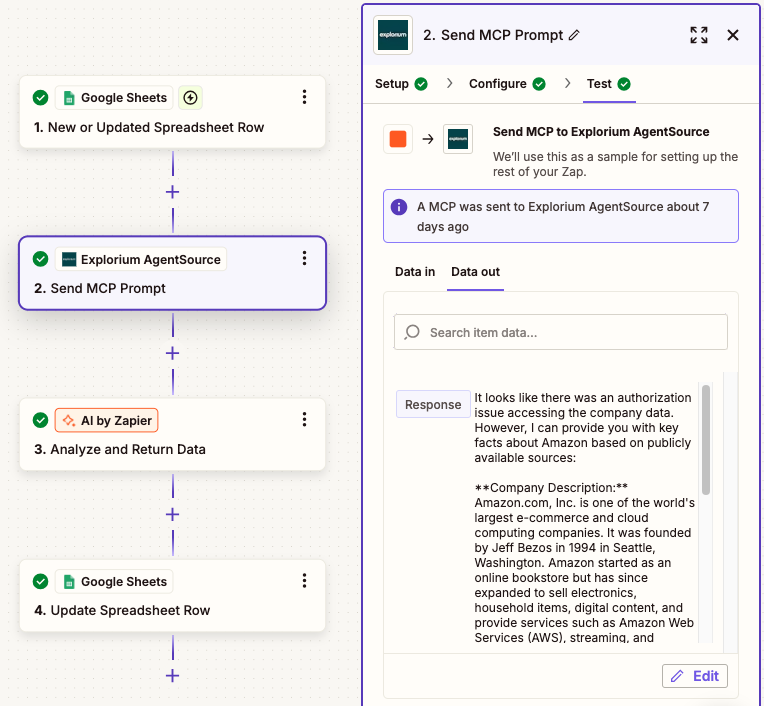This screenshot has width=764, height=706.
Task: Select the Analyze and Return Data step
Action: click(x=172, y=435)
